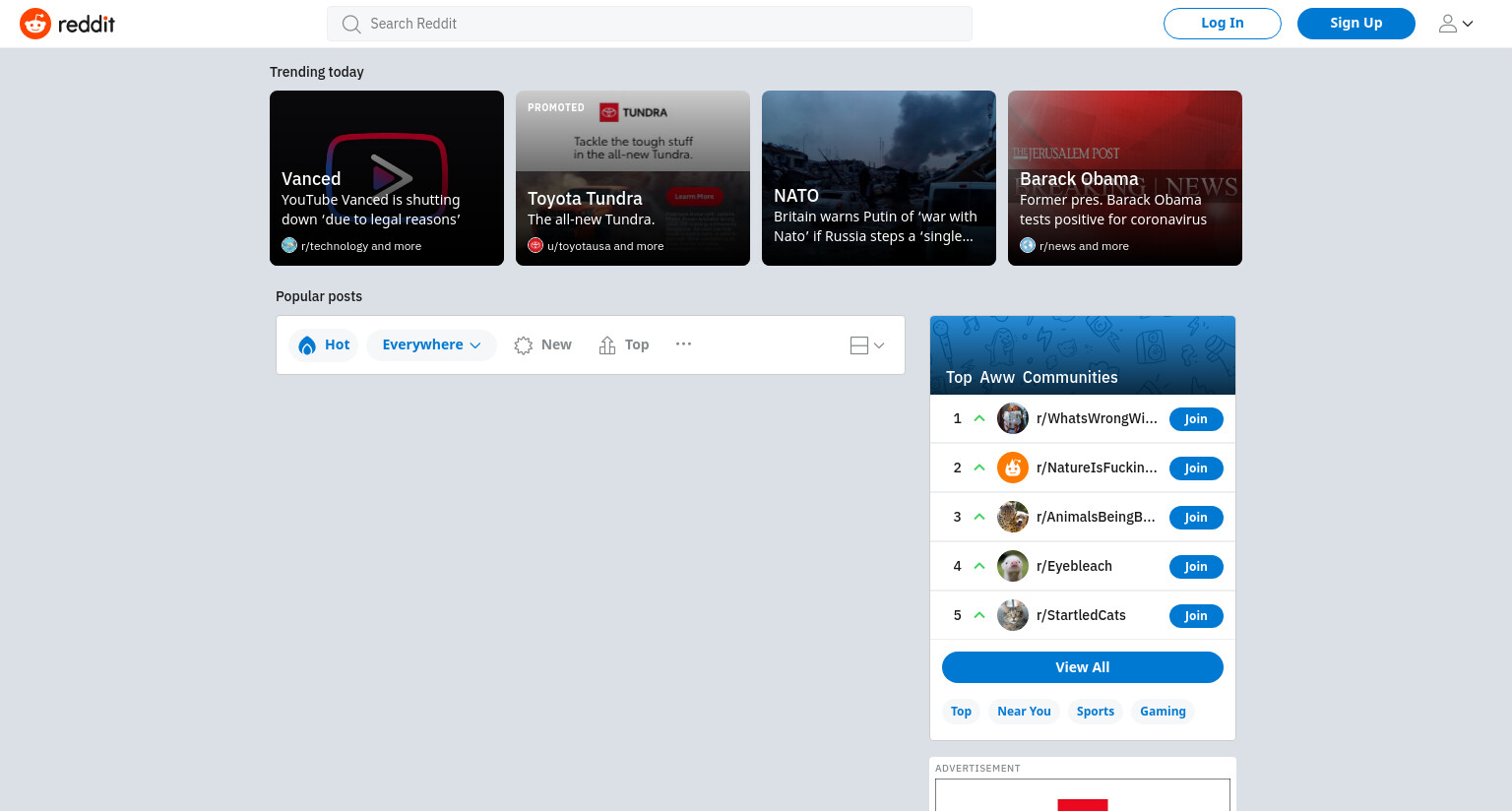Select the Near You category chip

click(1024, 712)
